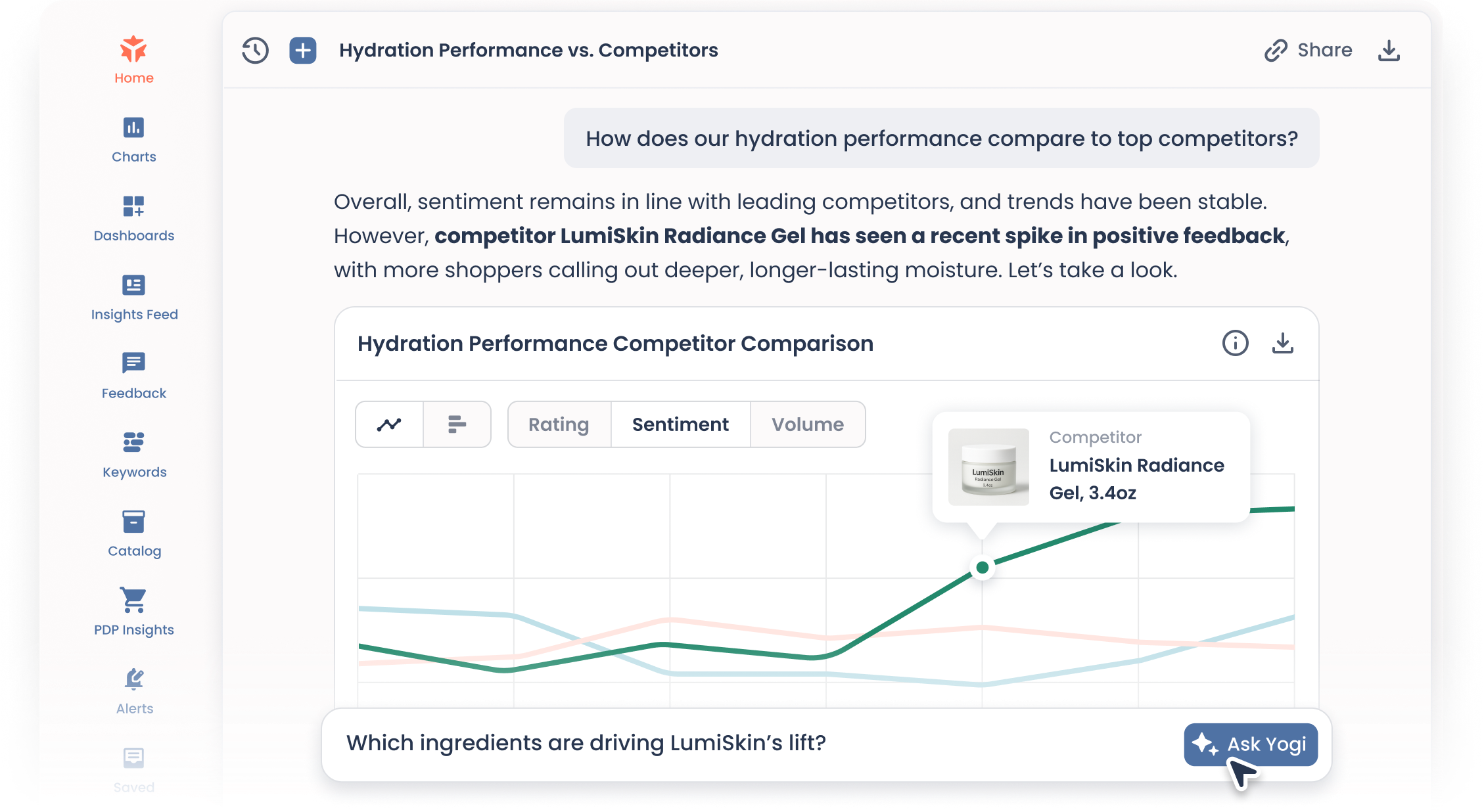Start a new chat with plus icon
The image size is (1484, 812).
point(302,51)
